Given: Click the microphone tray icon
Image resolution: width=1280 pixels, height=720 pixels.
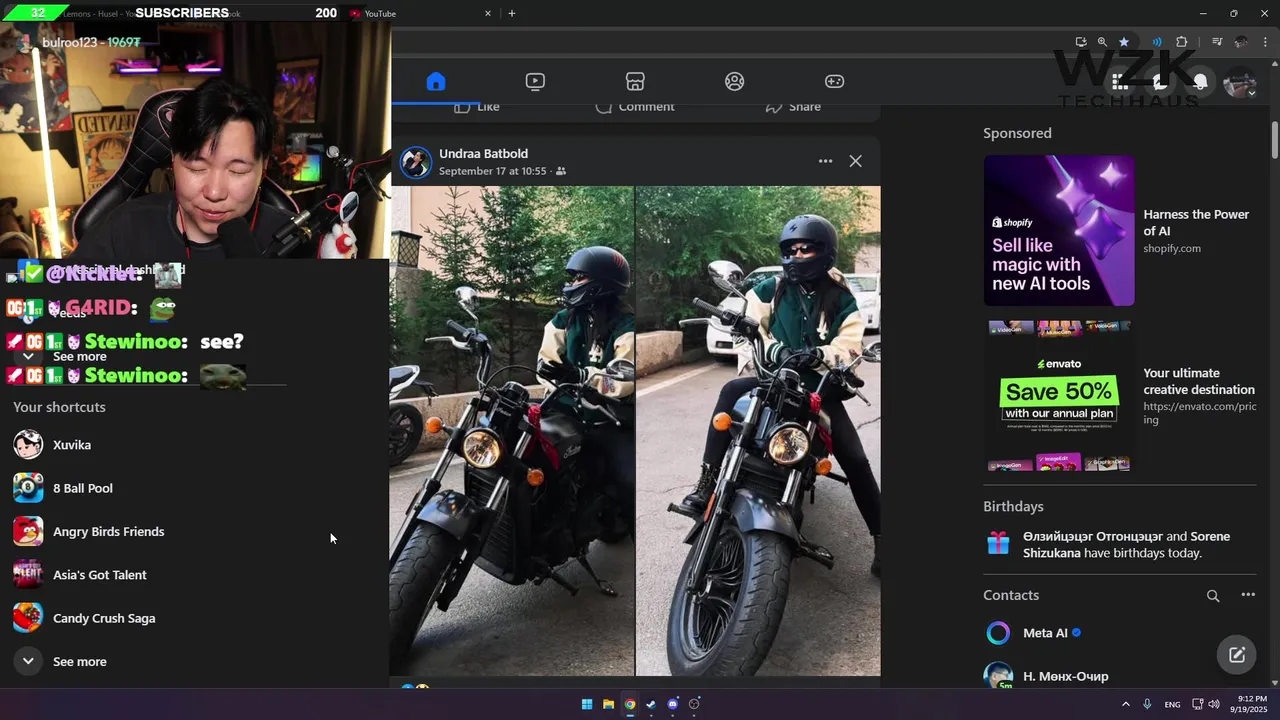Looking at the screenshot, I should (x=1147, y=704).
